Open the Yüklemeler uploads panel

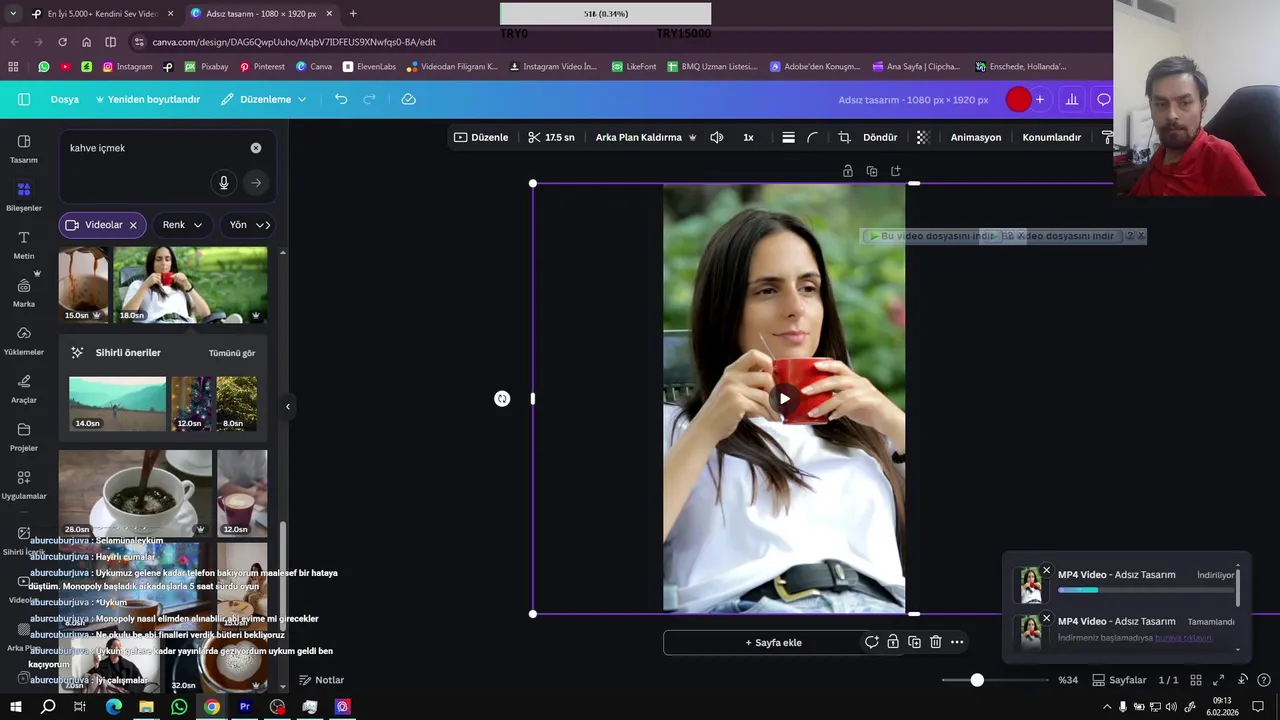point(24,340)
